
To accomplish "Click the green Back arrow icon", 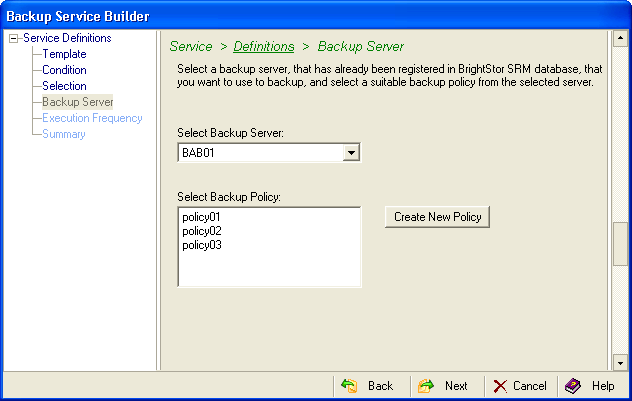I will (349, 386).
